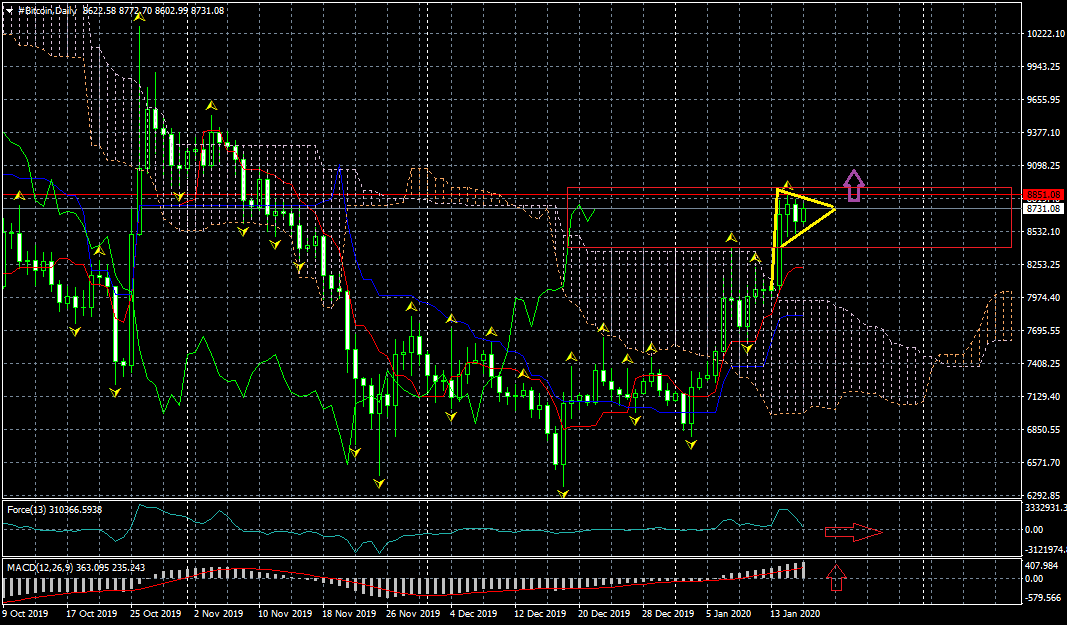Click the small triangle icon before #Bitcoin title
Image resolution: width=1067 pixels, height=625 pixels.
9,9
